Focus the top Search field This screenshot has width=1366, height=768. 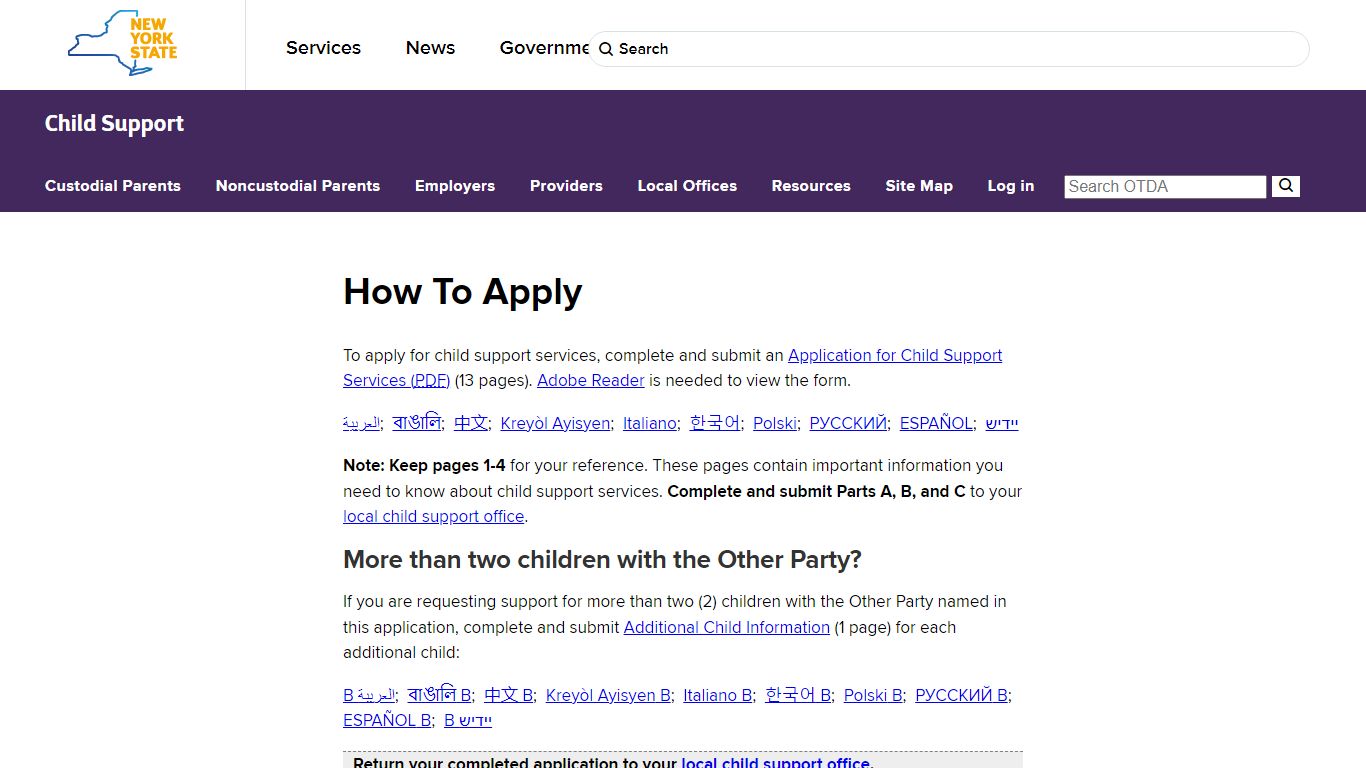[x=948, y=49]
